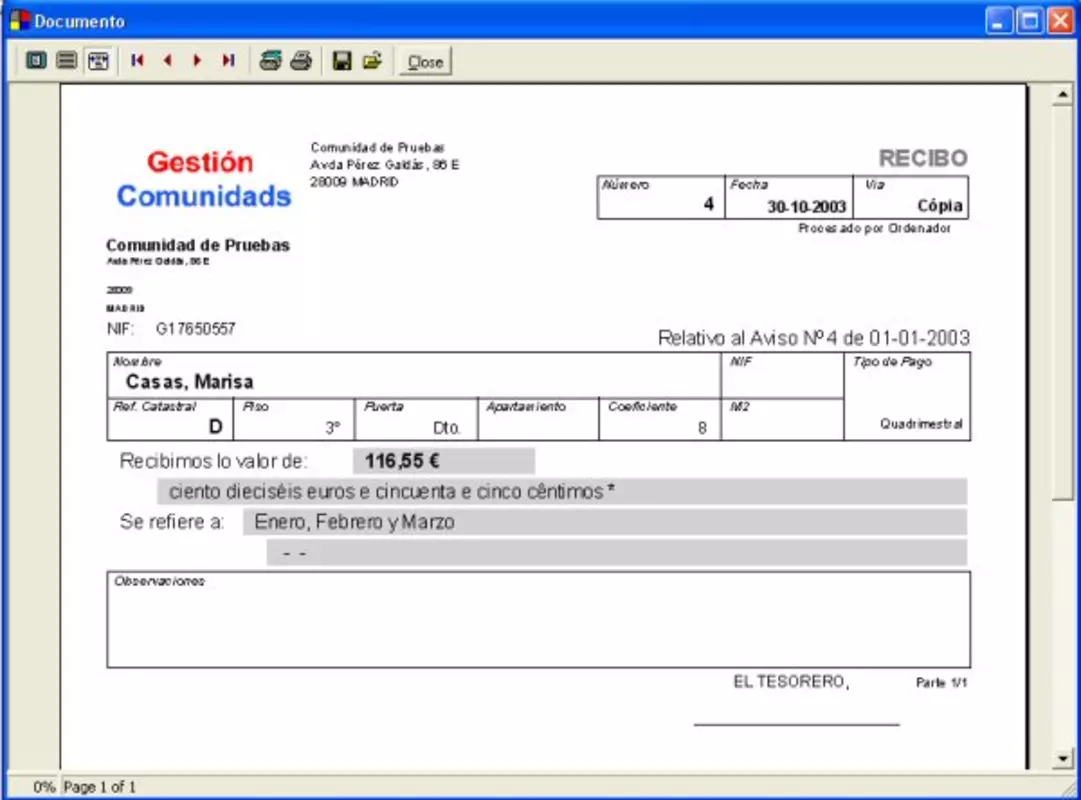
Task: Click the 'Cópia' value in the Vía box
Action: point(940,205)
